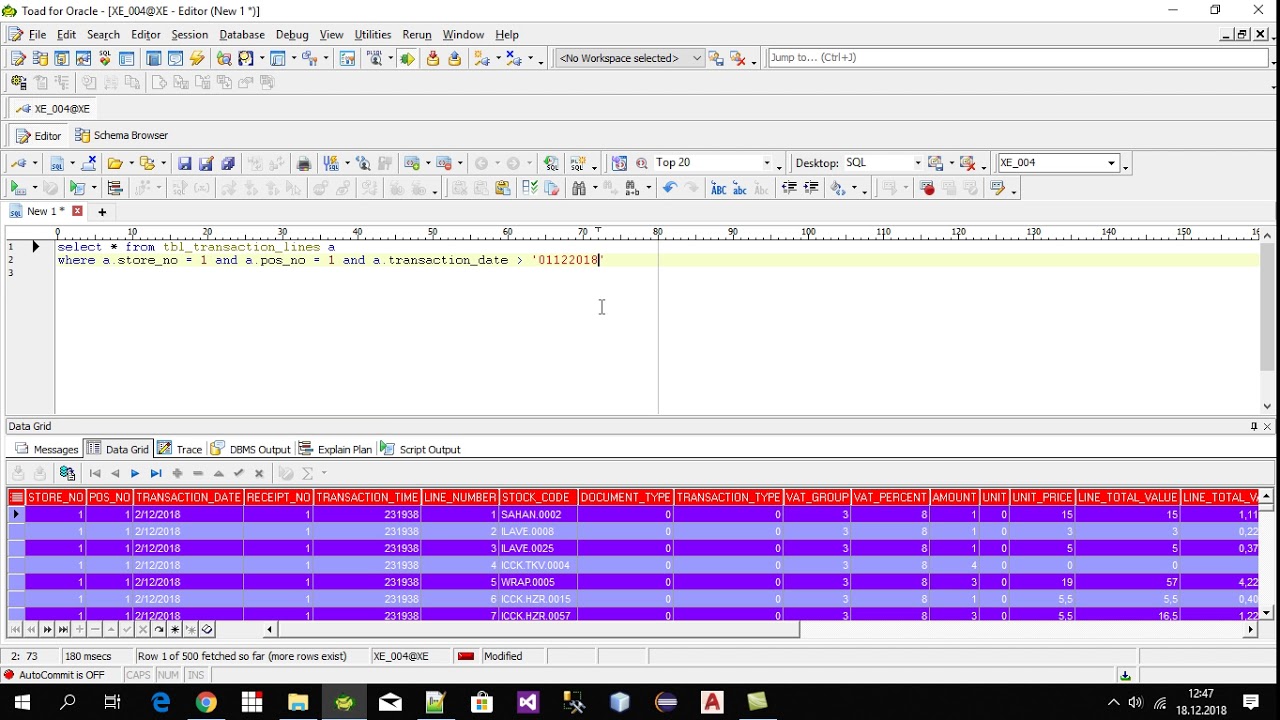Image resolution: width=1280 pixels, height=720 pixels.
Task: Expand the execute statement arrow dropdown
Action: pos(33,188)
